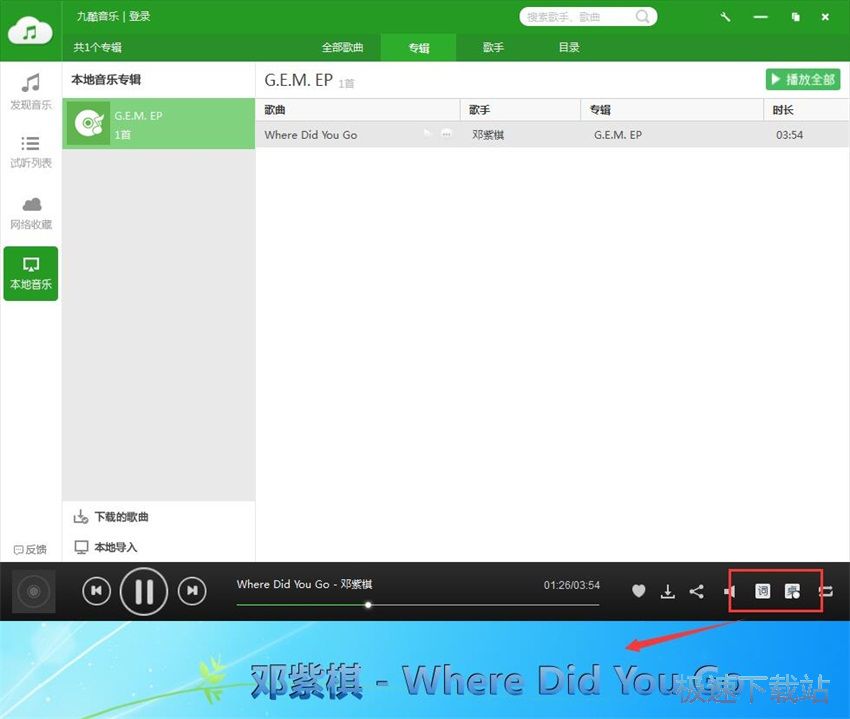Select the G.E.M. EP album entry
This screenshot has height=719, width=850.
(x=159, y=124)
